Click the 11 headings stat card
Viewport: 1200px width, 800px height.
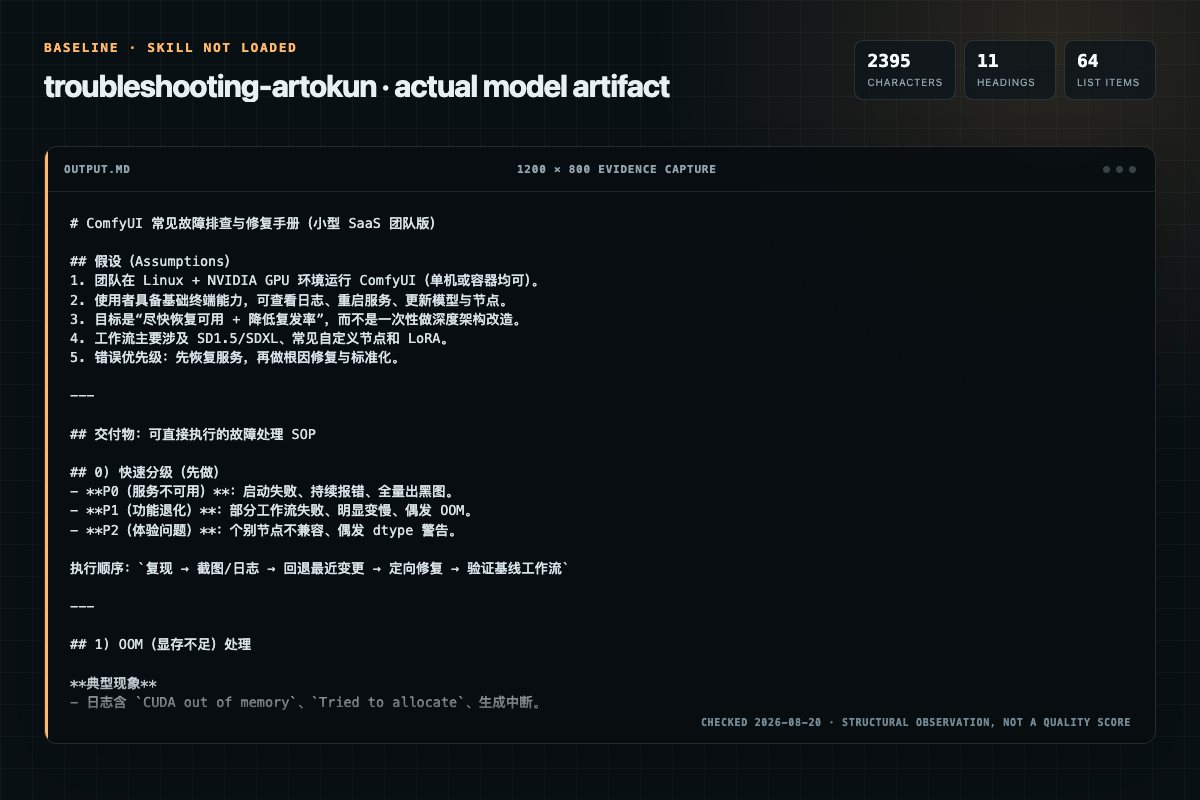click(1009, 70)
